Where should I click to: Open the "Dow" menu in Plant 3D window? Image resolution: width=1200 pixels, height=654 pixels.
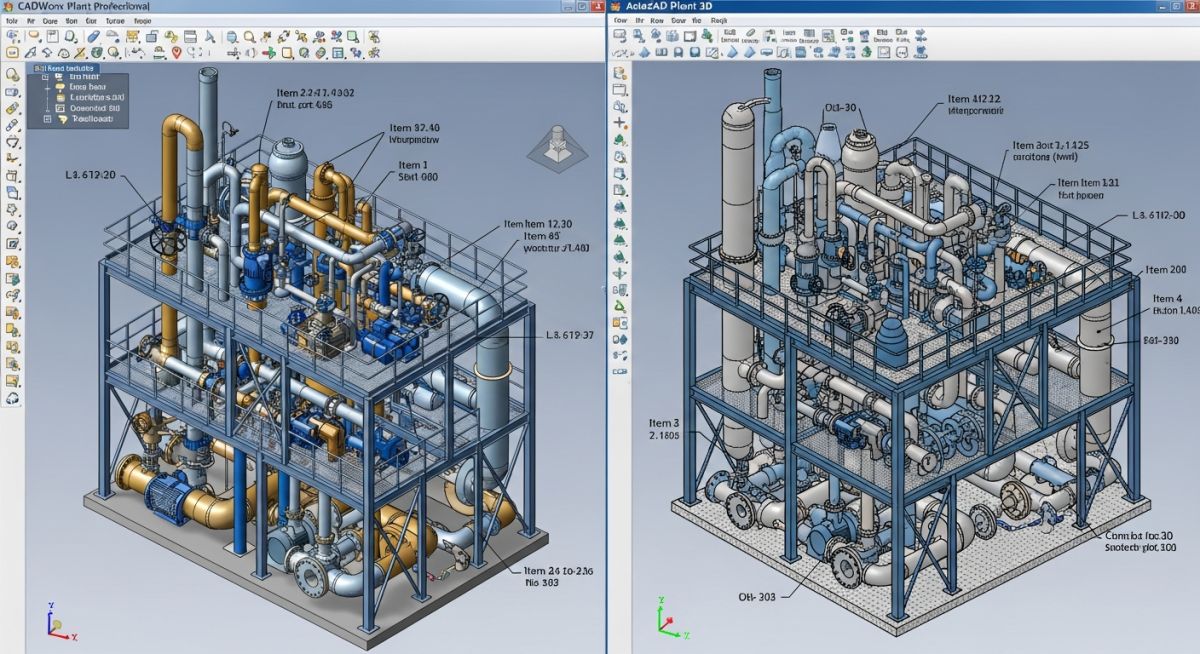coord(678,21)
